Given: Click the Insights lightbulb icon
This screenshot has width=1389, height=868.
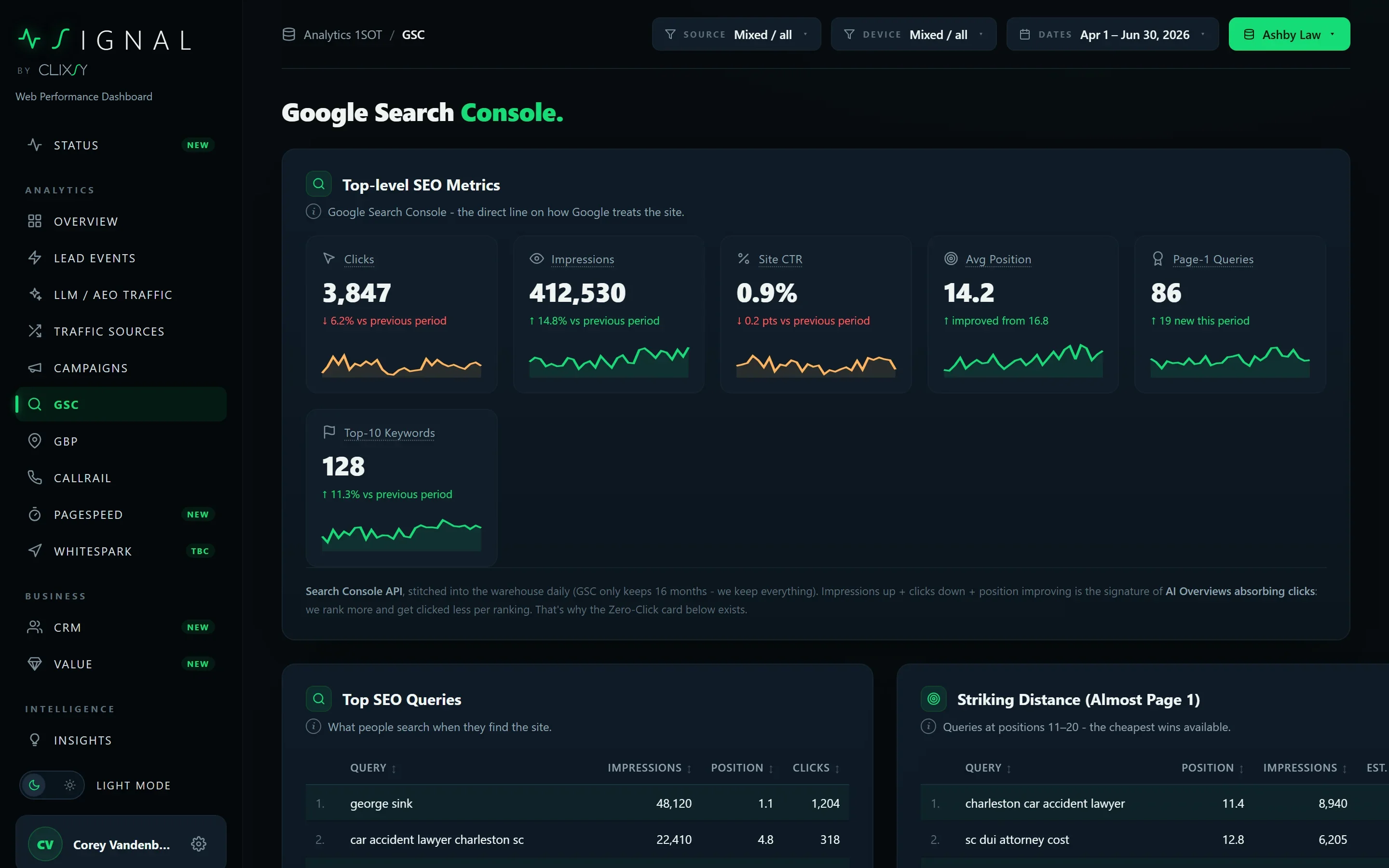Looking at the screenshot, I should tap(34, 740).
